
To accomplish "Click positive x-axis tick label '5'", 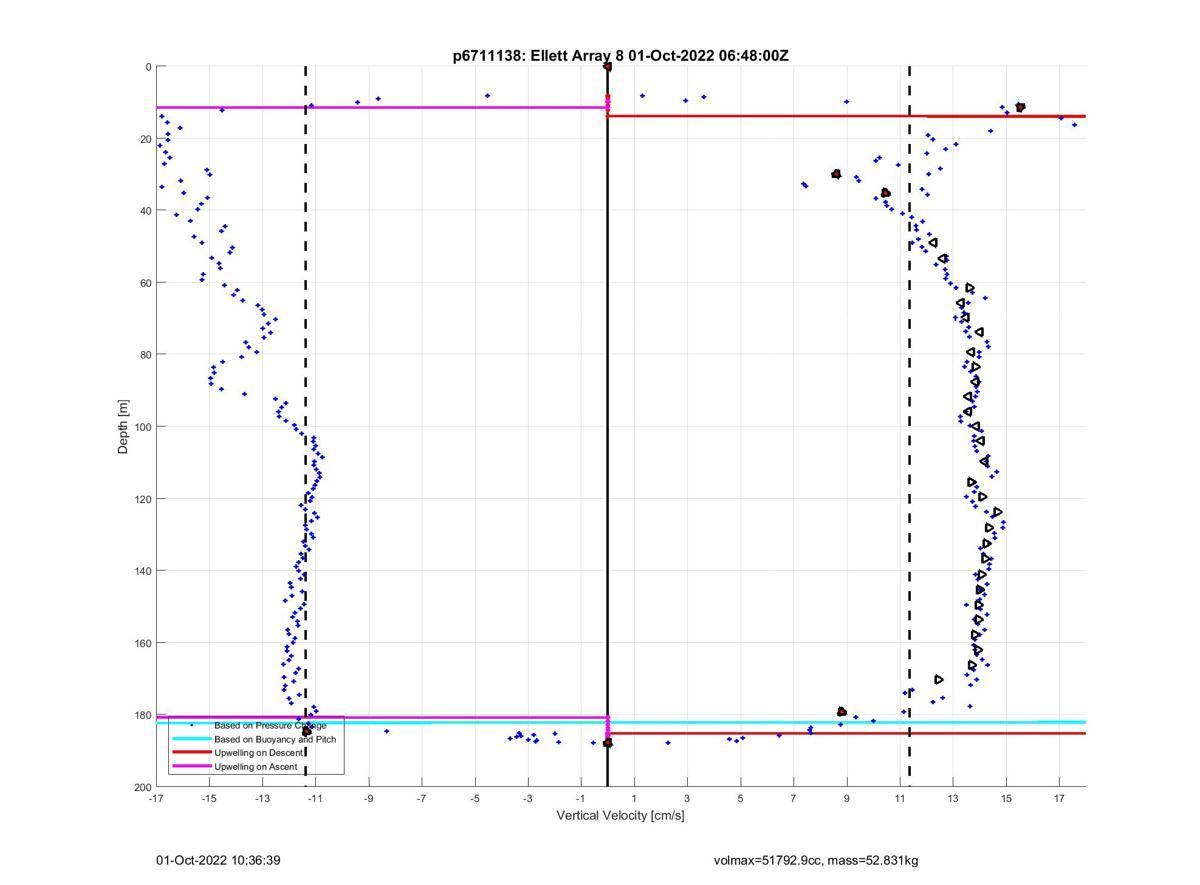I will (x=740, y=798).
